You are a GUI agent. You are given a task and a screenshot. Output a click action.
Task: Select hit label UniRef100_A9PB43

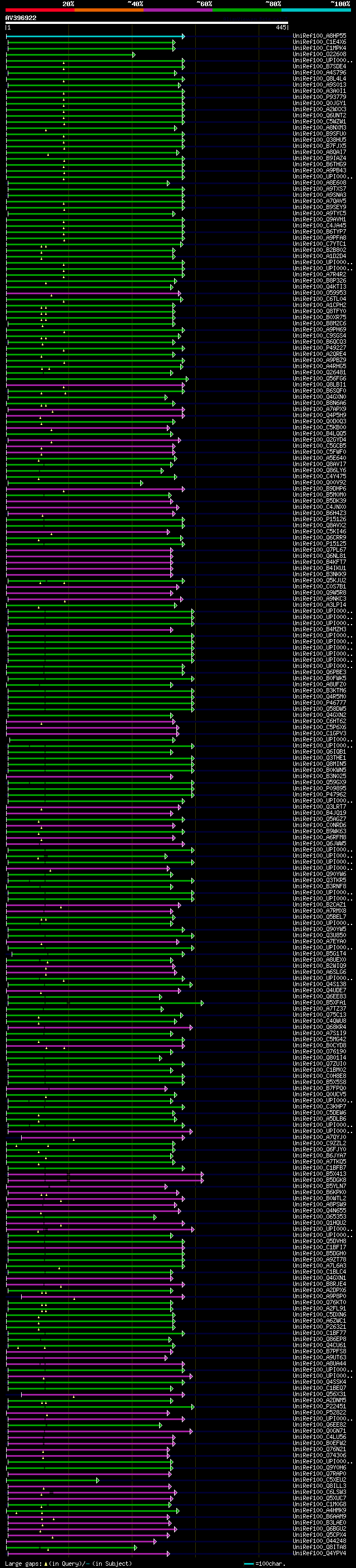coord(319,170)
